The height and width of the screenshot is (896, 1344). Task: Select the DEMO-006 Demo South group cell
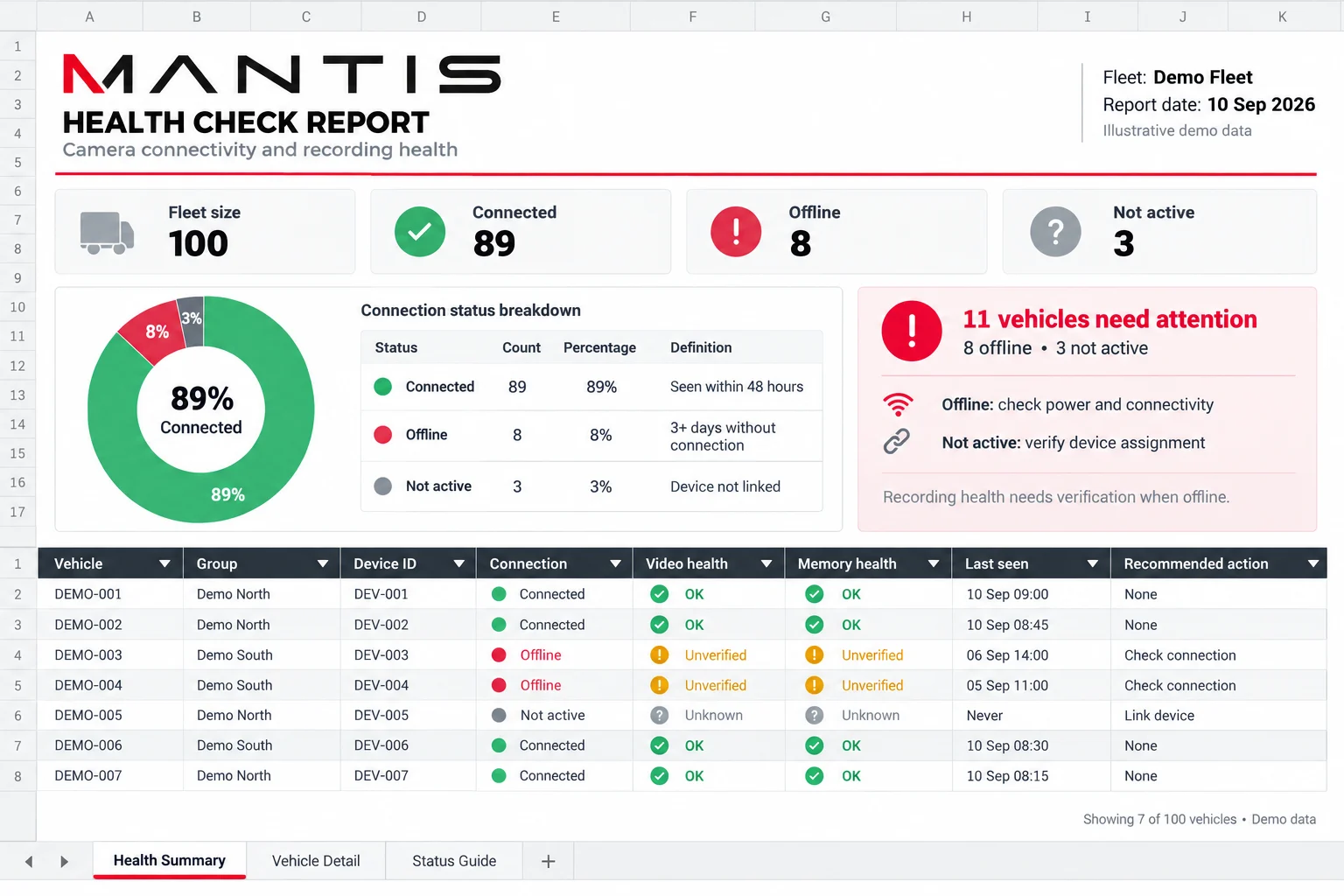tap(262, 745)
